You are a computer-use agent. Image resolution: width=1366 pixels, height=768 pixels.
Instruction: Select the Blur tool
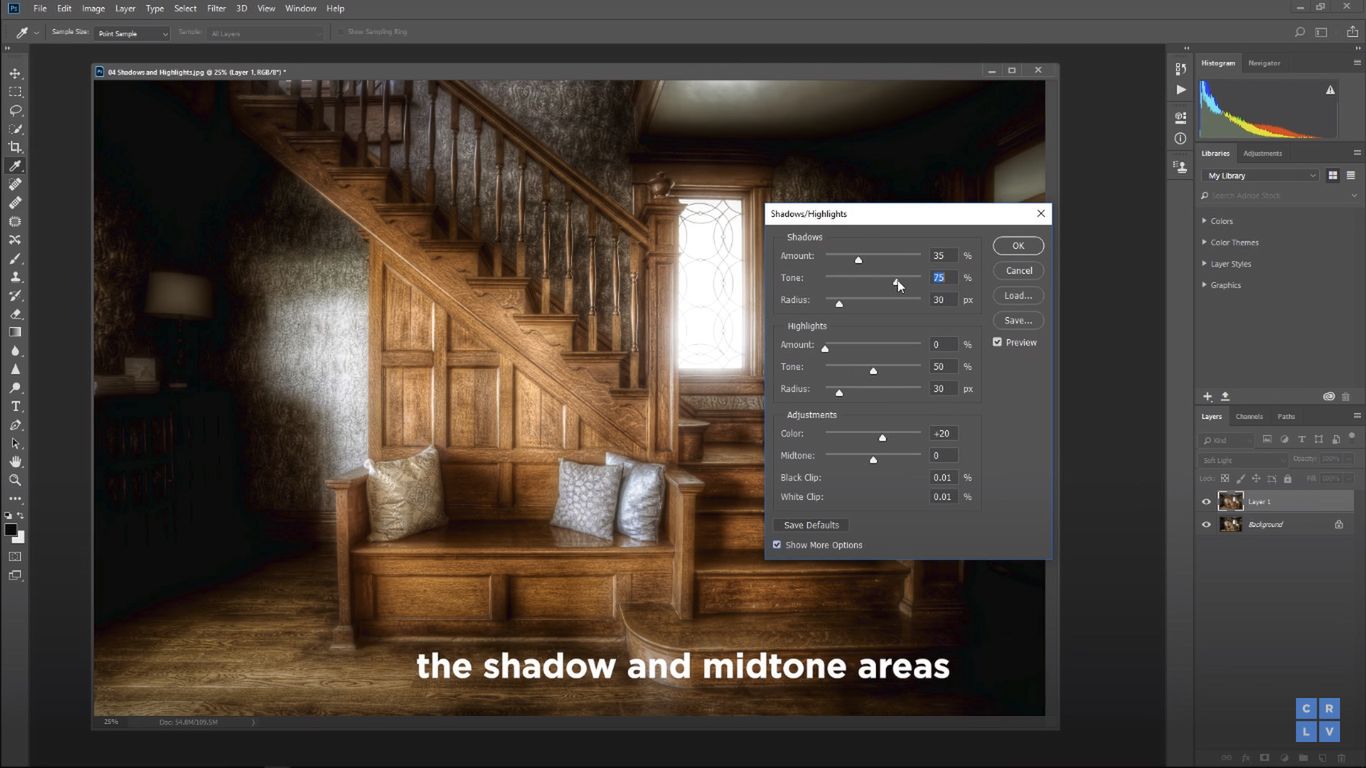[x=15, y=351]
